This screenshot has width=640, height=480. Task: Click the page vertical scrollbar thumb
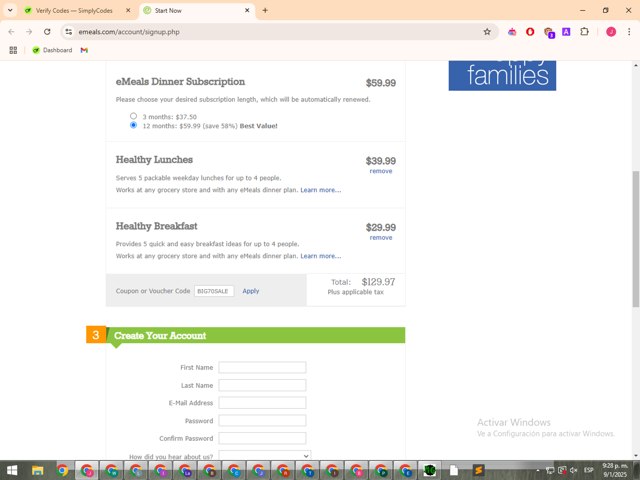tap(636, 239)
